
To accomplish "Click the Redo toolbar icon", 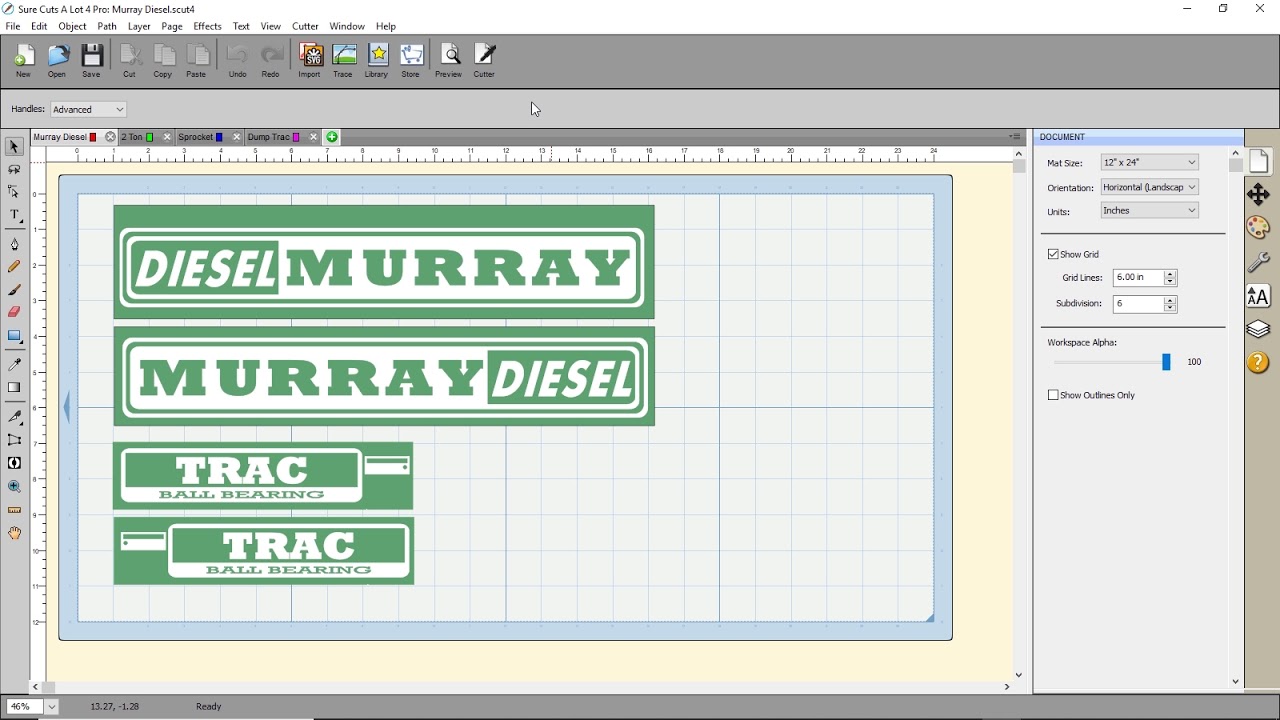I will 271,61.
